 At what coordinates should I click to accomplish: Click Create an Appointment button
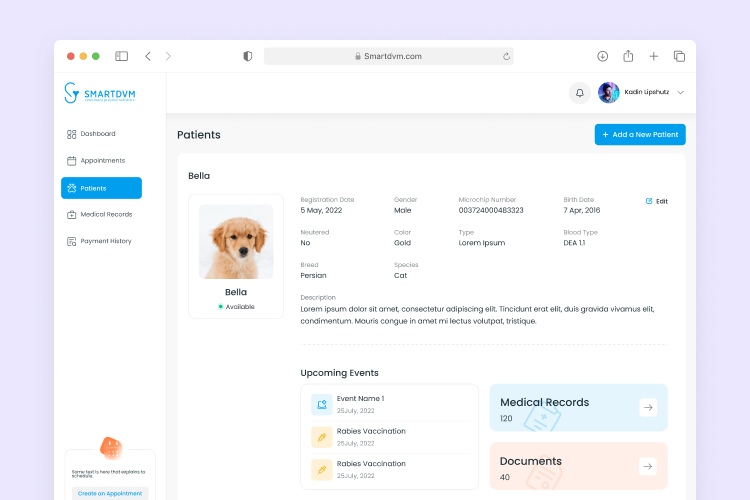click(110, 493)
